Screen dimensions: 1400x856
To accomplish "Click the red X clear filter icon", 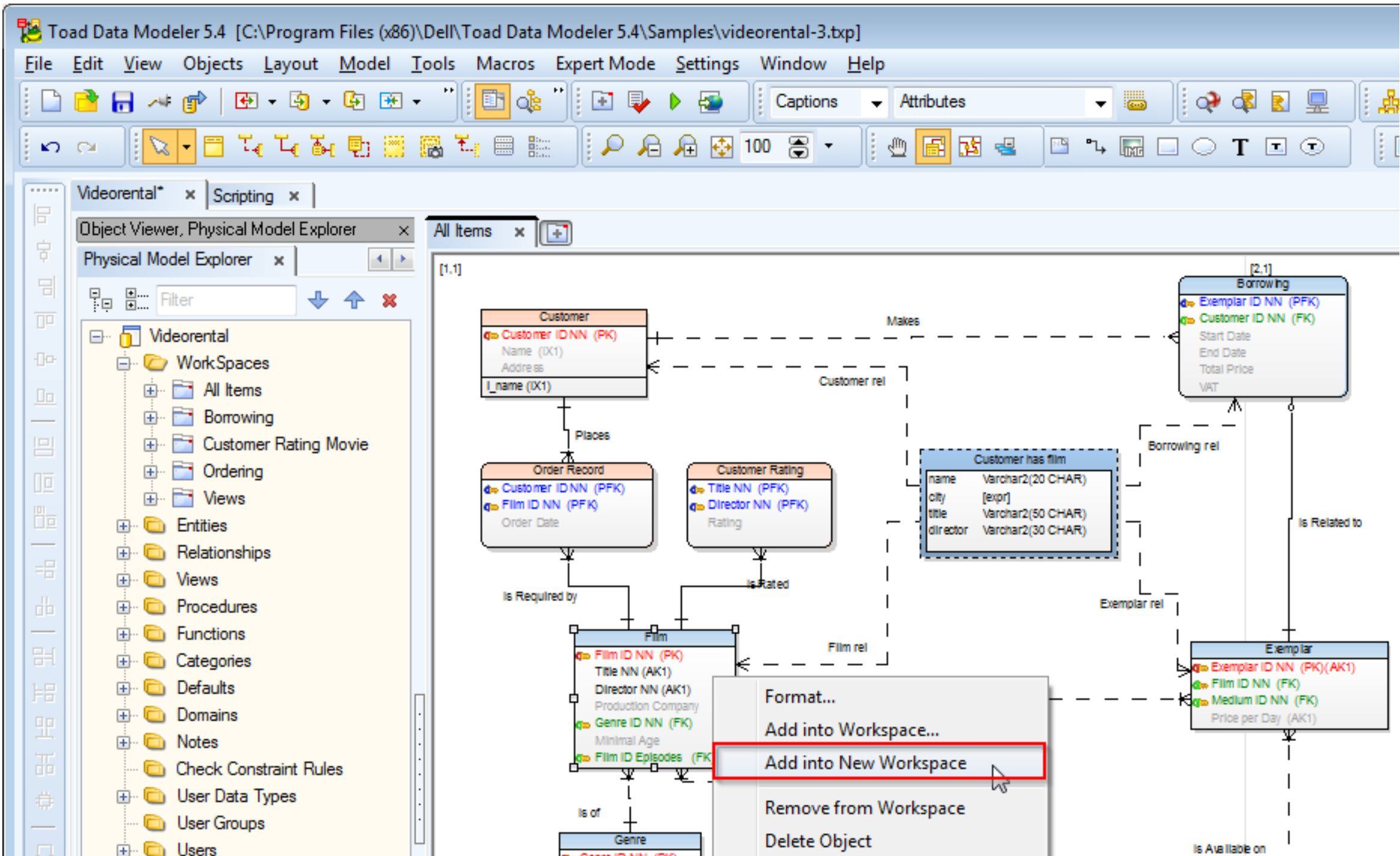I will coord(389,300).
